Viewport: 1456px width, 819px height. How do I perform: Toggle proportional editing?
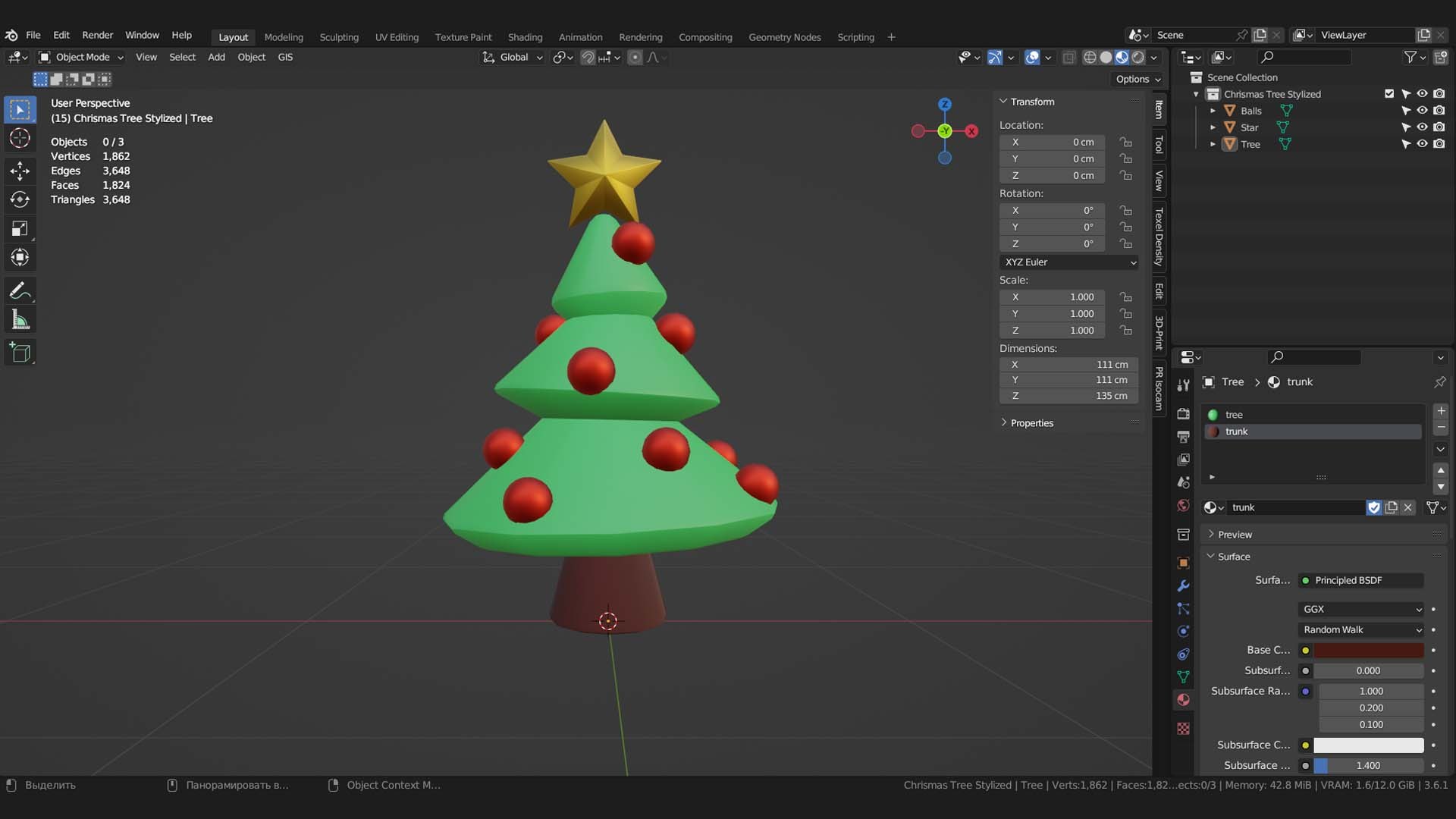coord(635,58)
